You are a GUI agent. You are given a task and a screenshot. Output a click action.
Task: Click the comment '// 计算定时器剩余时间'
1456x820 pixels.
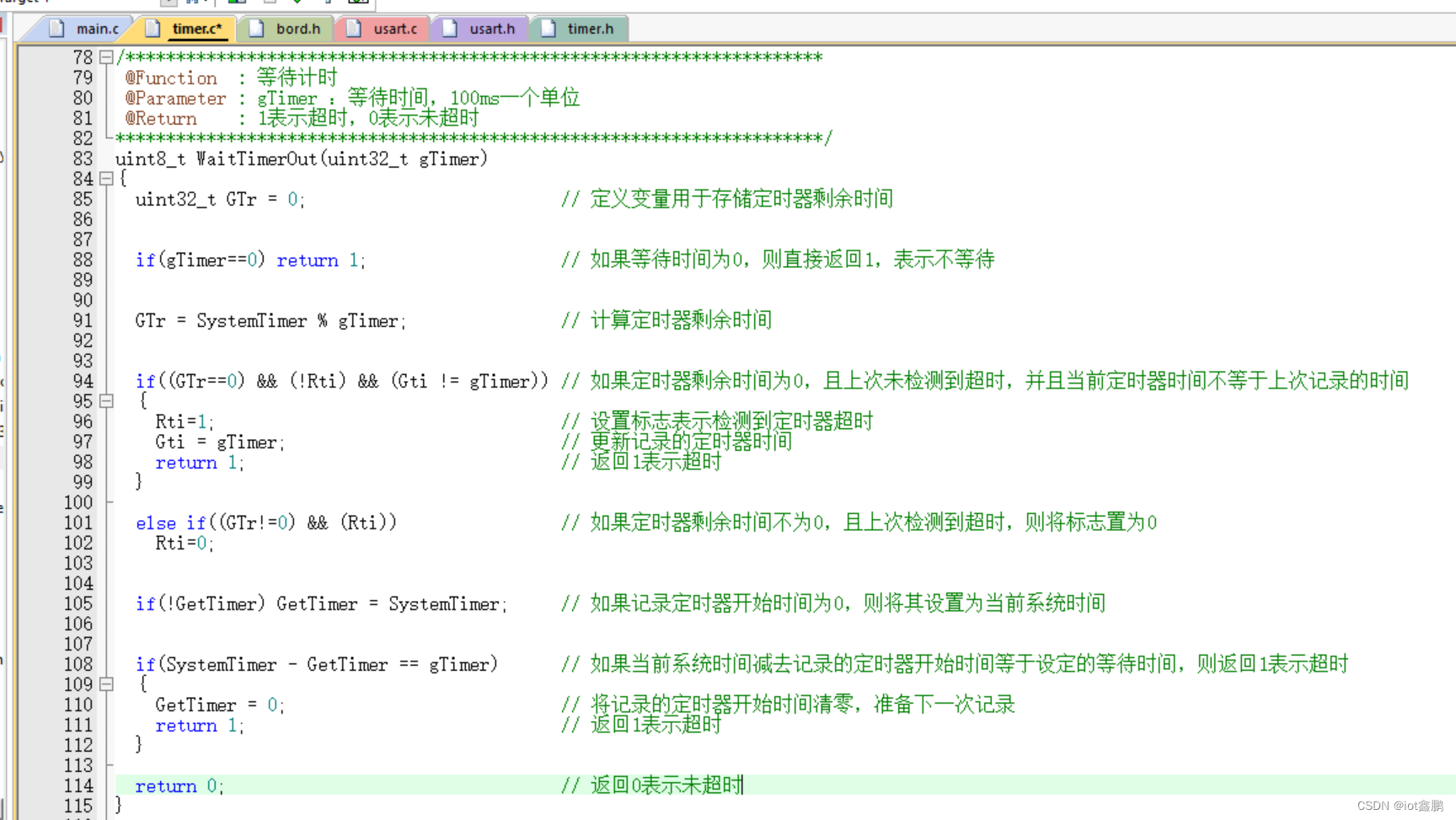[x=666, y=320]
